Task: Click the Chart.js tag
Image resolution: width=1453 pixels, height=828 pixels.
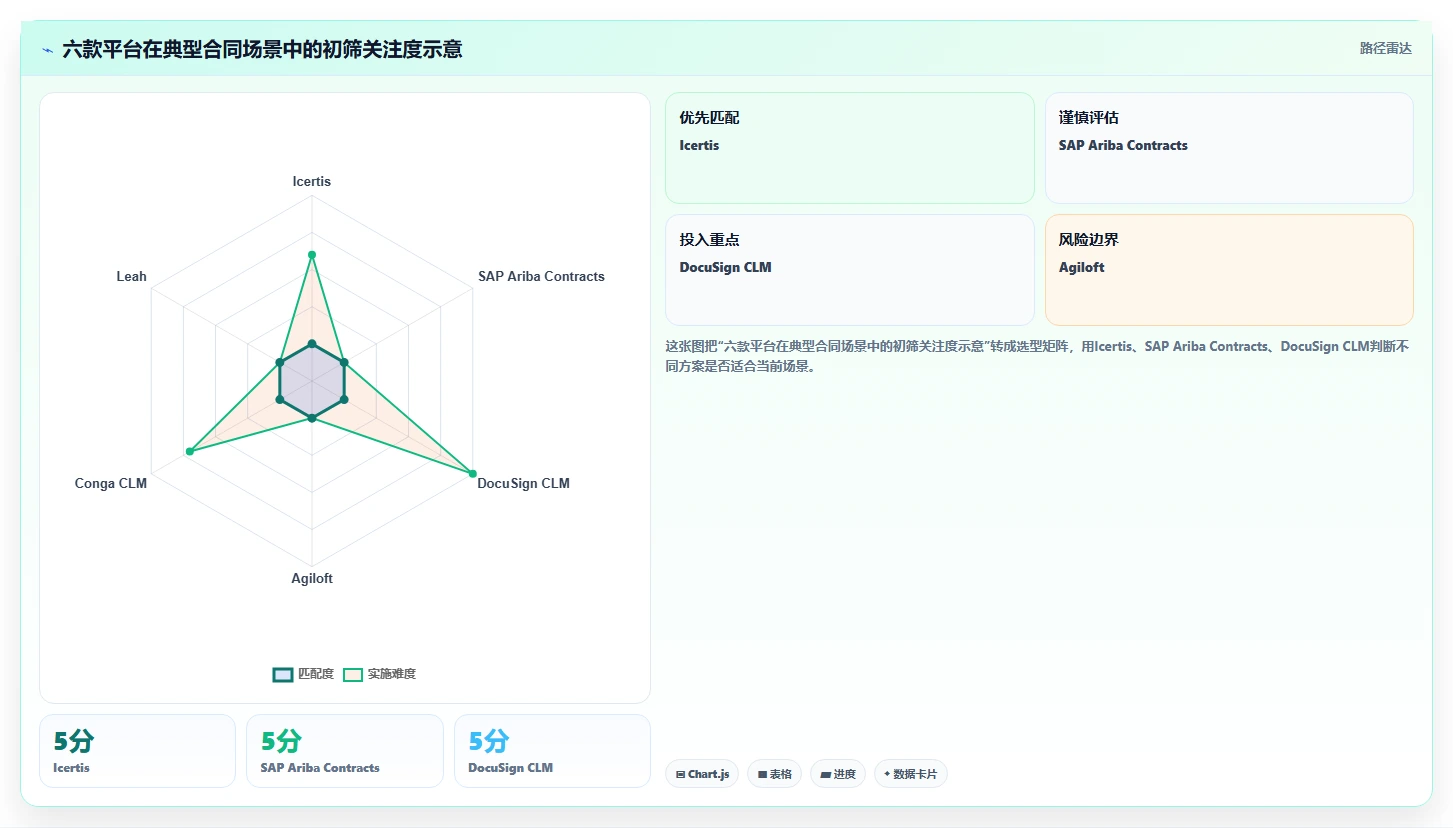Action: coord(702,774)
